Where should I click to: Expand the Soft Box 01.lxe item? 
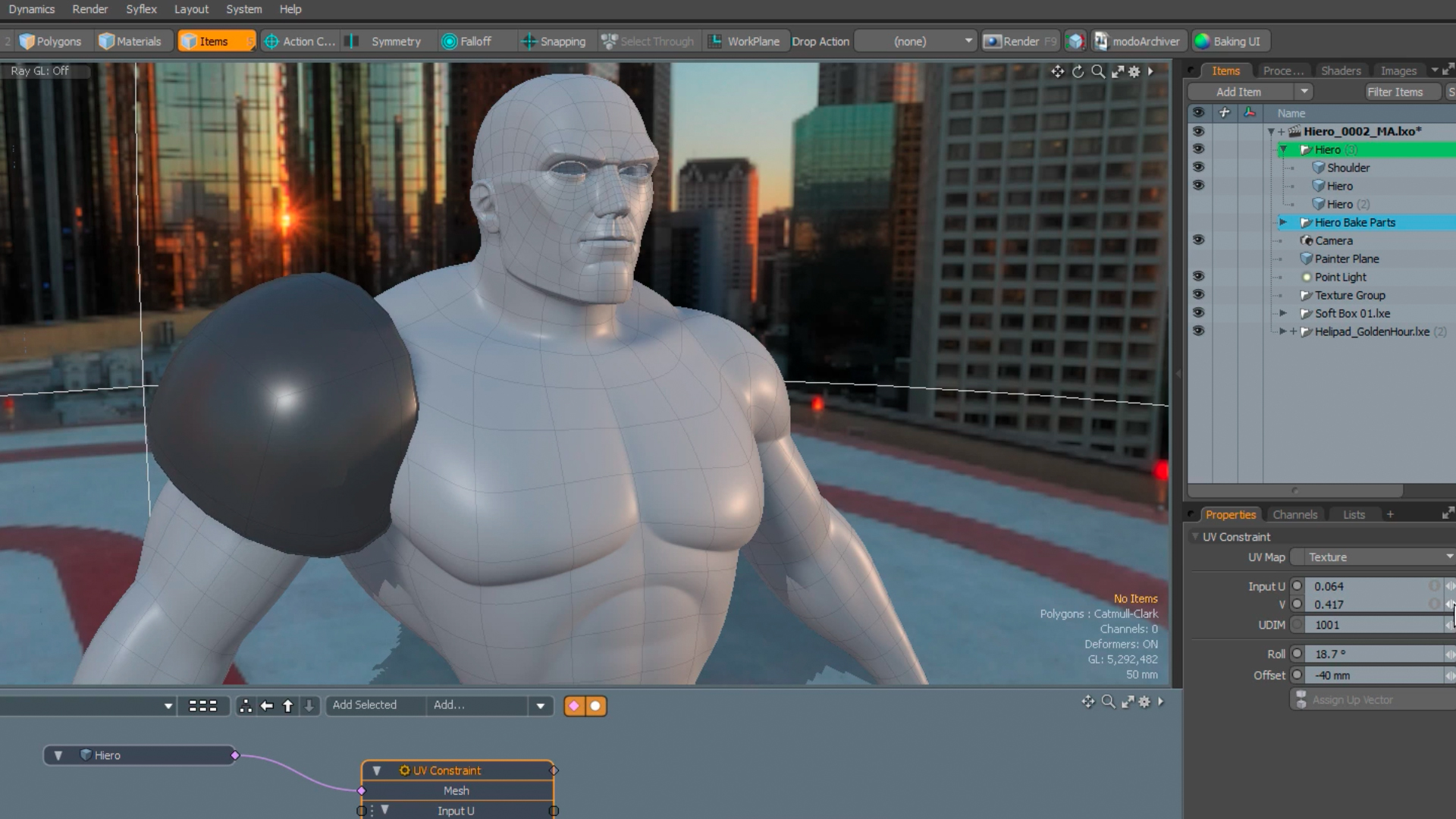tap(1282, 313)
